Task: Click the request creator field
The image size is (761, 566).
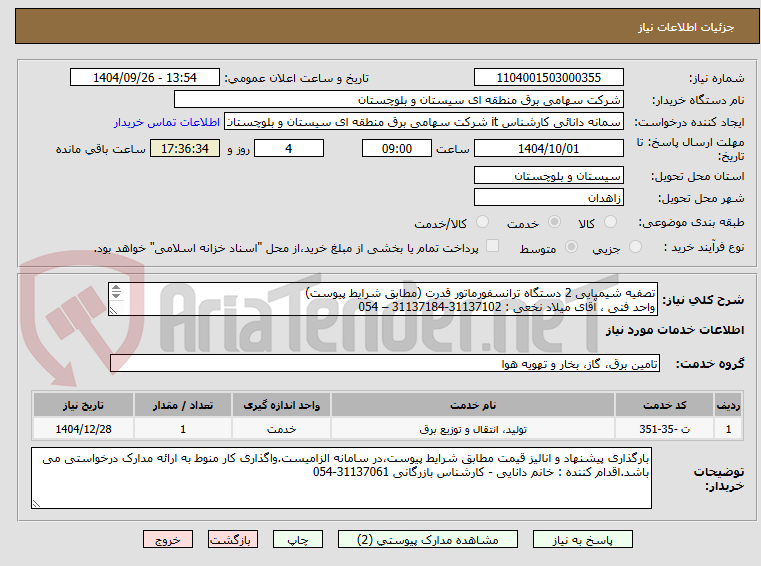Action: [x=424, y=122]
